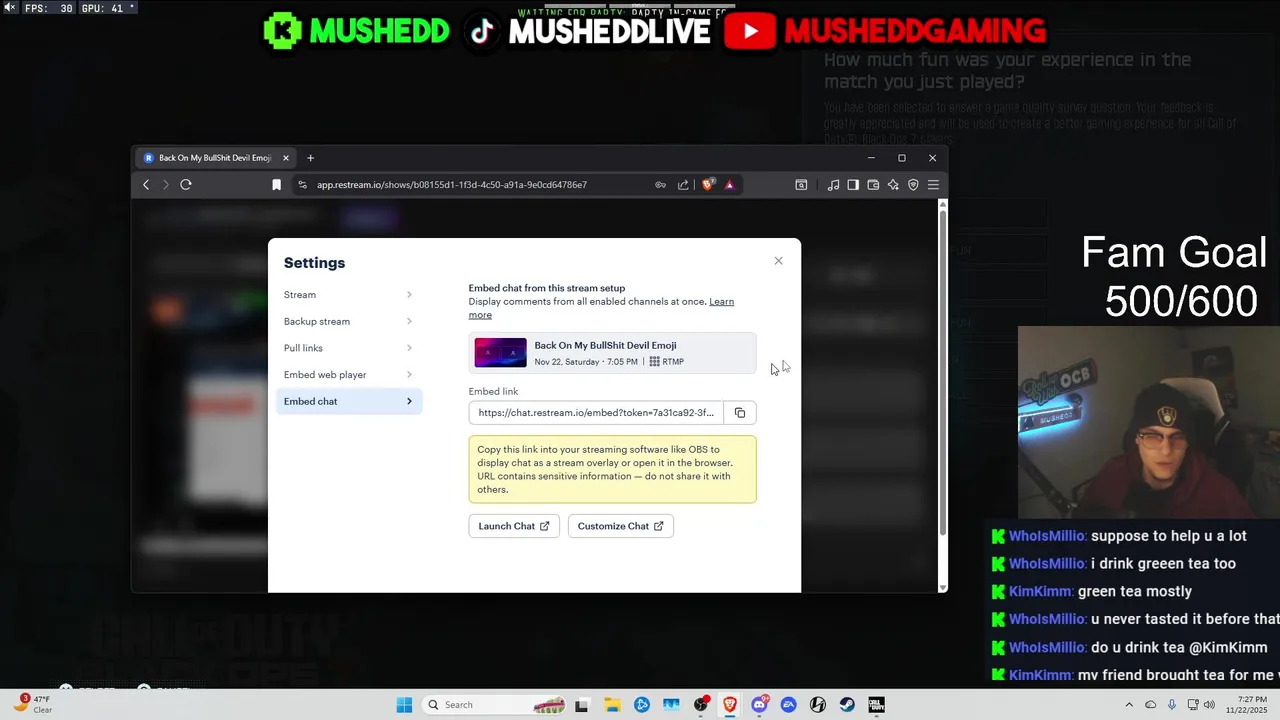Toggle the browser sidebar panel icon
1280x720 pixels.
853,185
